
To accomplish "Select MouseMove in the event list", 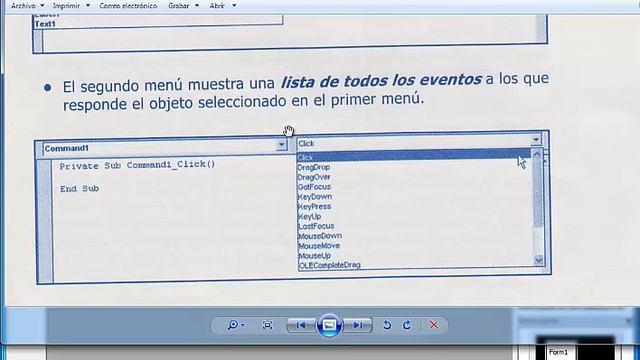I will pos(319,246).
